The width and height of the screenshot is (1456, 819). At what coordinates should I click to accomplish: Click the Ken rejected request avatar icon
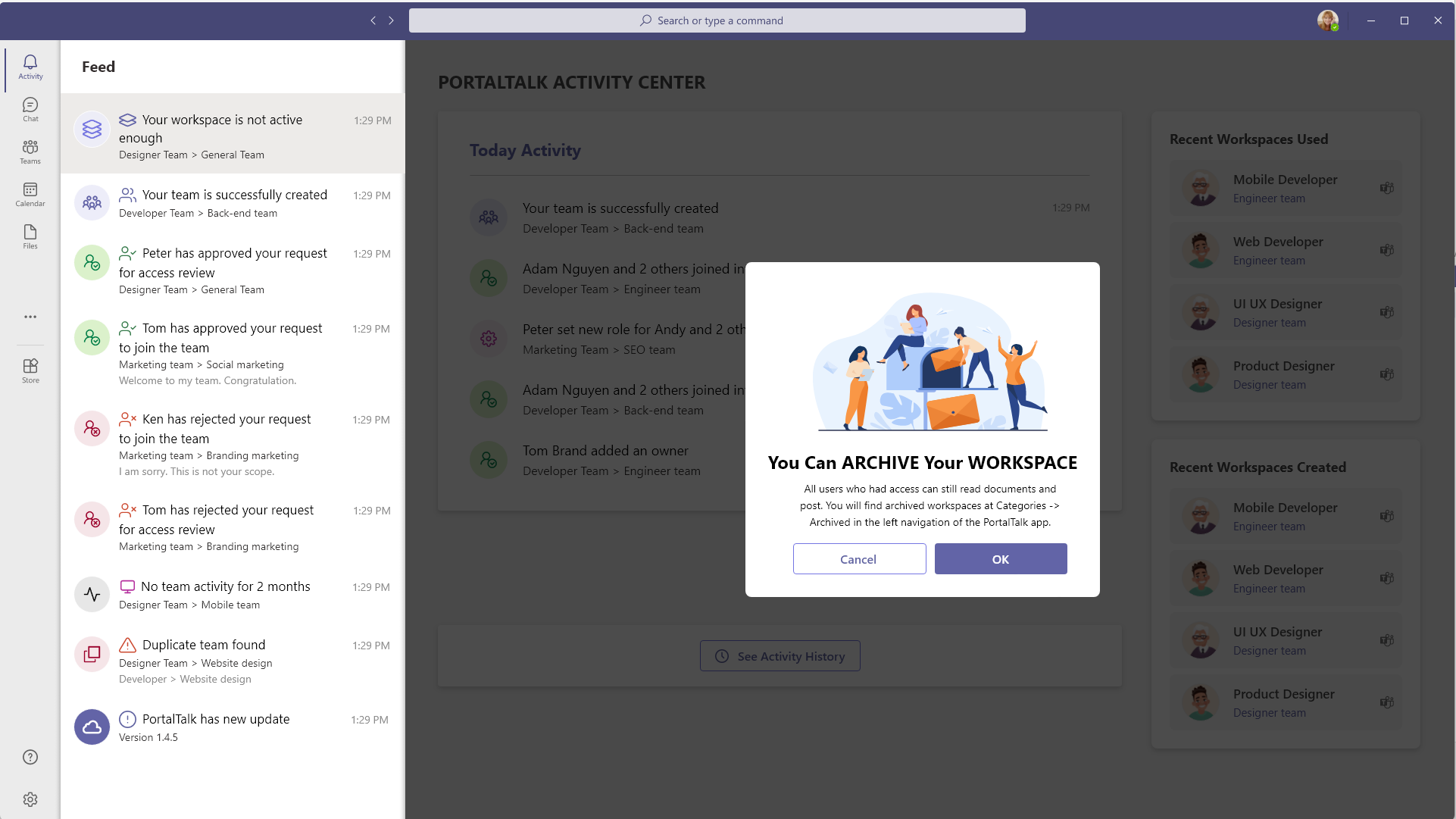[92, 428]
